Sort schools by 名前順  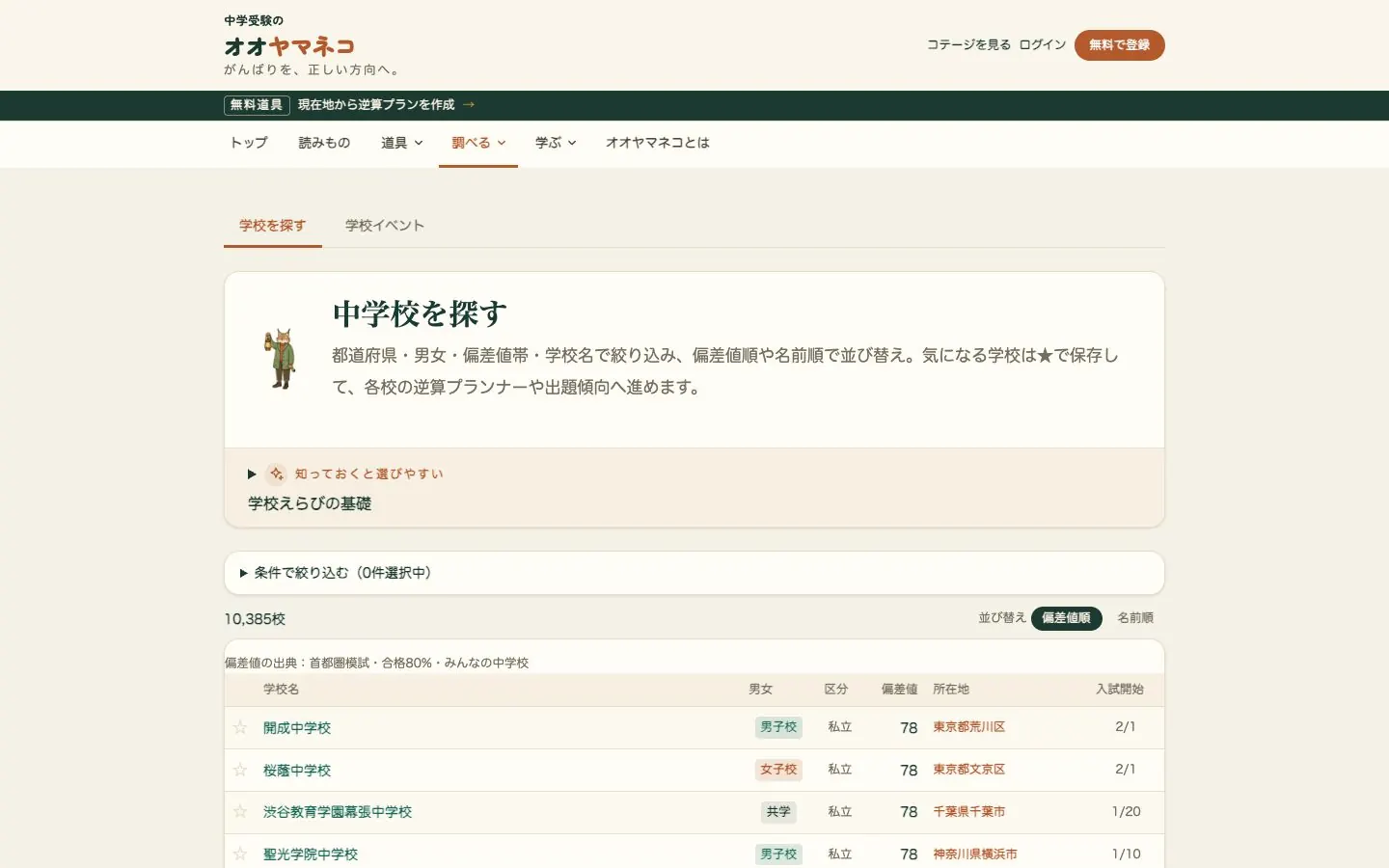[1135, 618]
